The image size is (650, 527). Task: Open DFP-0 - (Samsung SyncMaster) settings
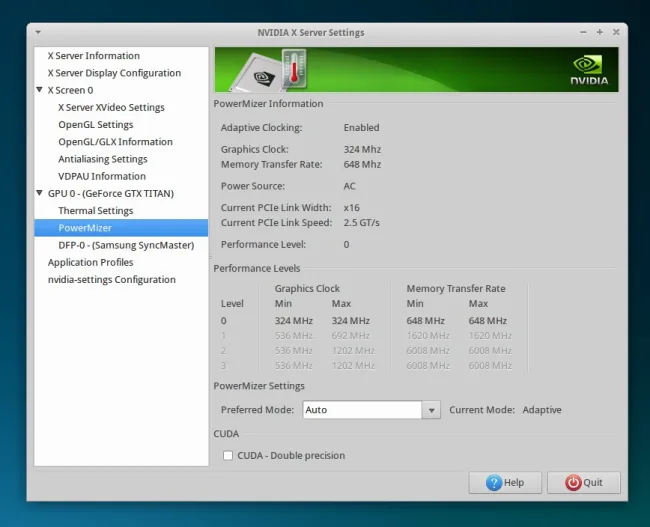coord(126,245)
